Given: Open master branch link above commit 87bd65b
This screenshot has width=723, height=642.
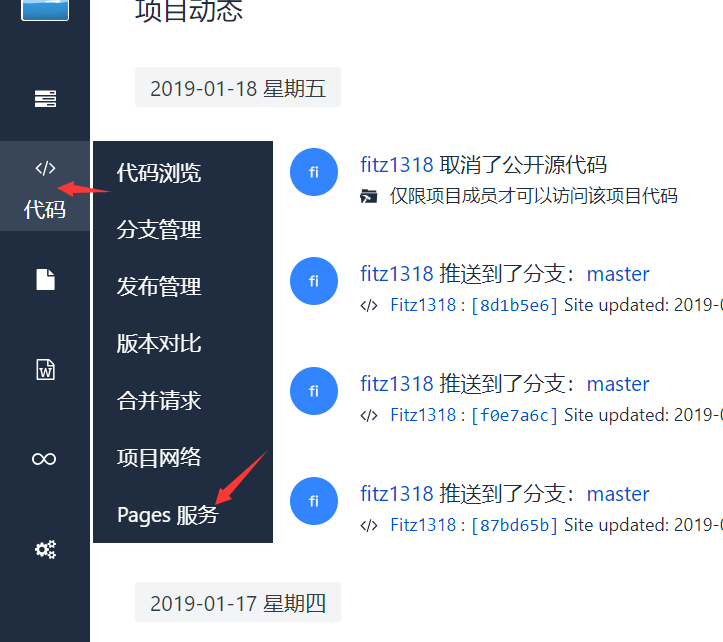Looking at the screenshot, I should [618, 494].
